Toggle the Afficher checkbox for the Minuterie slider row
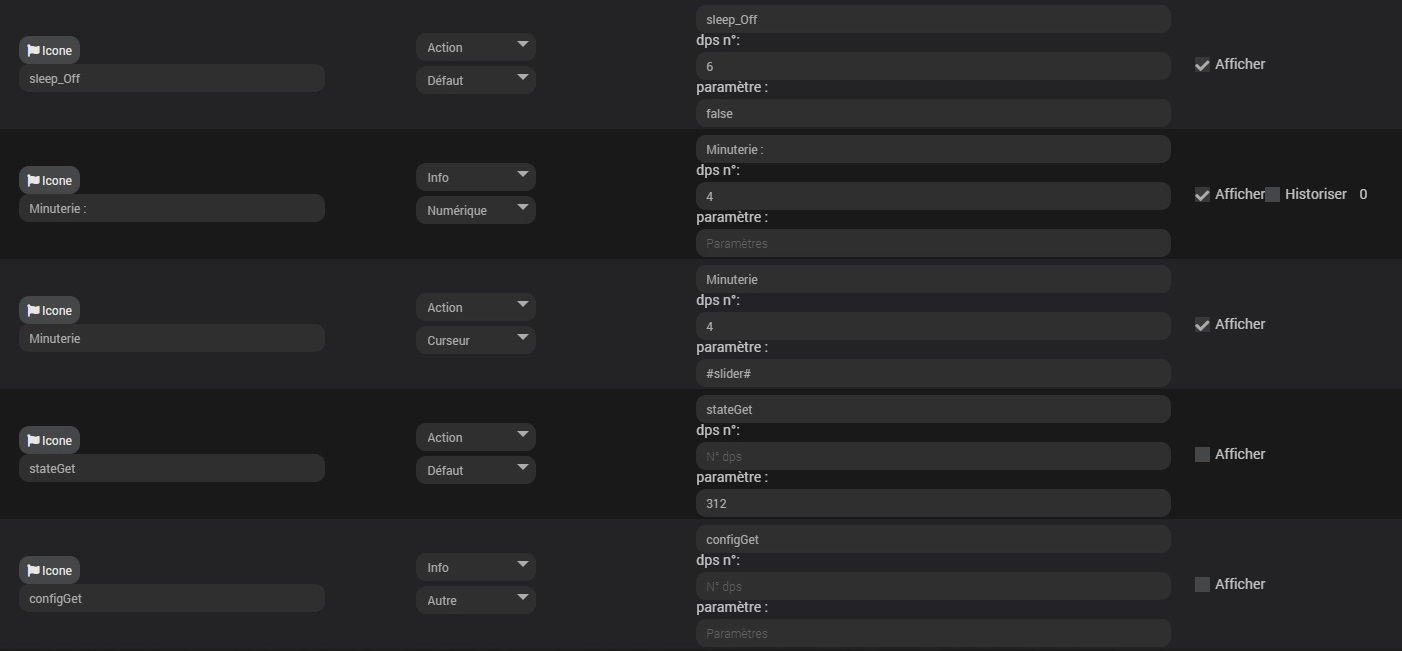The height and width of the screenshot is (651, 1402). pos(1202,325)
